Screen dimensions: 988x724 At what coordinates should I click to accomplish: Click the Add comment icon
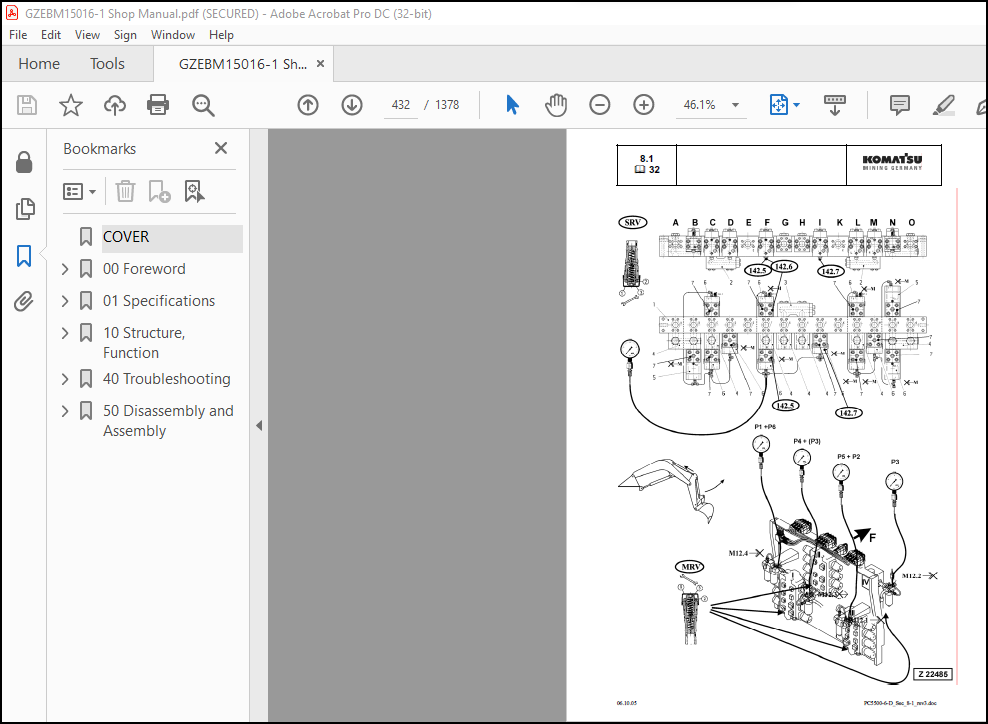coord(899,105)
